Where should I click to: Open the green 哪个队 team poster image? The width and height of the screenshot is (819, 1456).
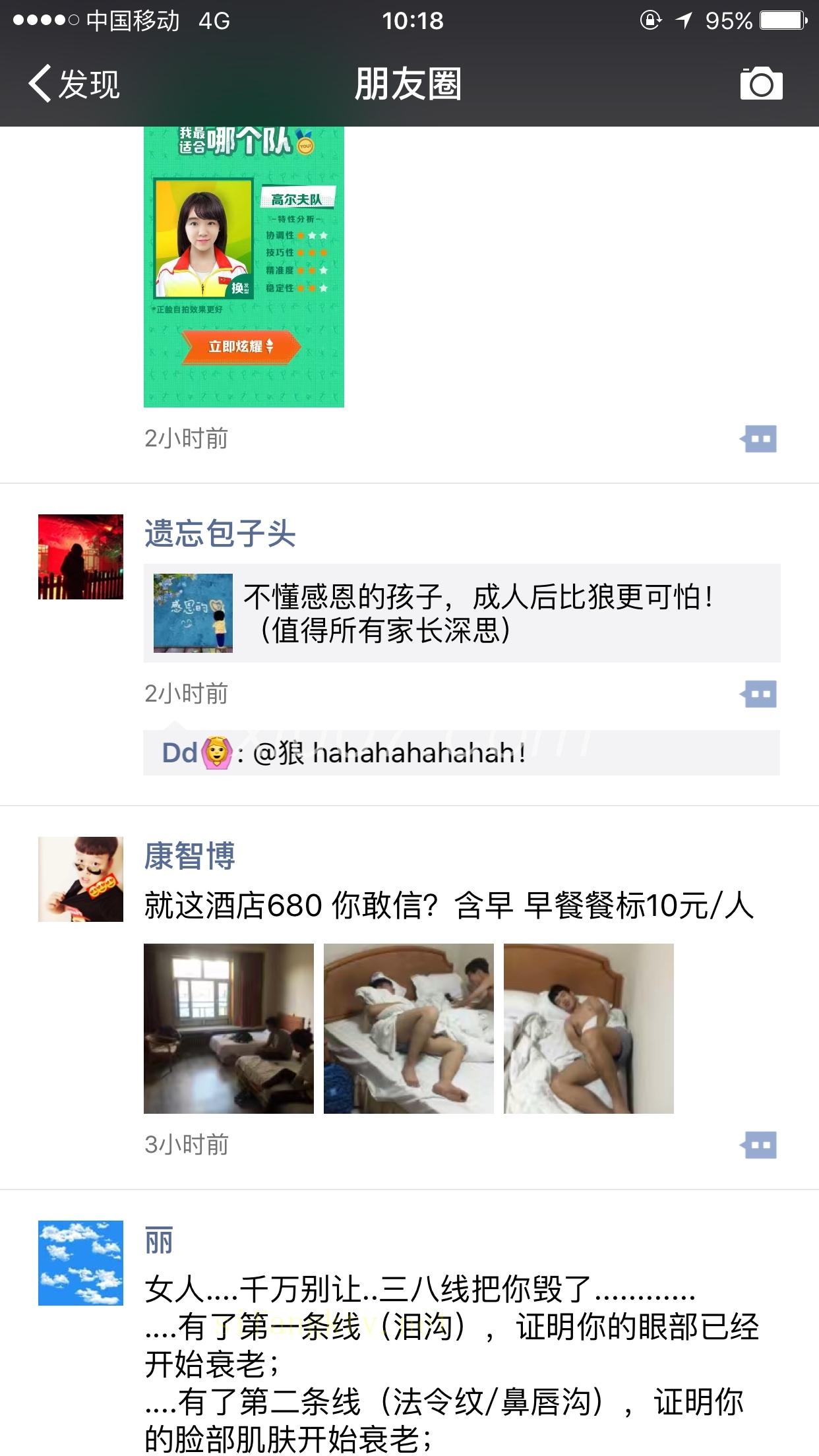[244, 266]
